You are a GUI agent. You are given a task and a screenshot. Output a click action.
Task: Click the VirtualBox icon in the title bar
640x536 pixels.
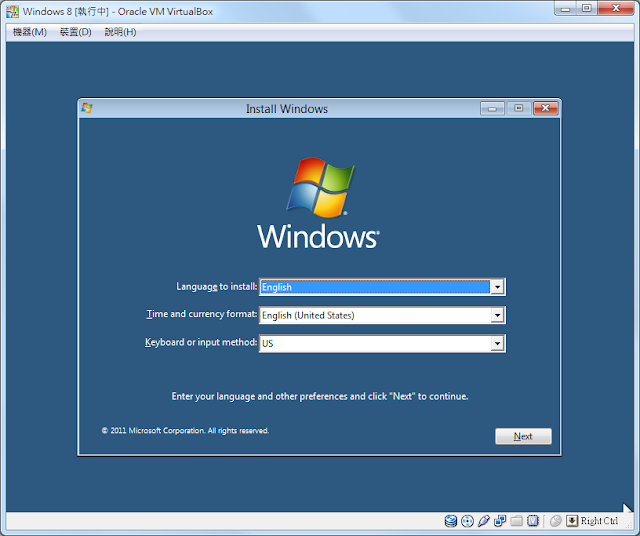[12, 11]
